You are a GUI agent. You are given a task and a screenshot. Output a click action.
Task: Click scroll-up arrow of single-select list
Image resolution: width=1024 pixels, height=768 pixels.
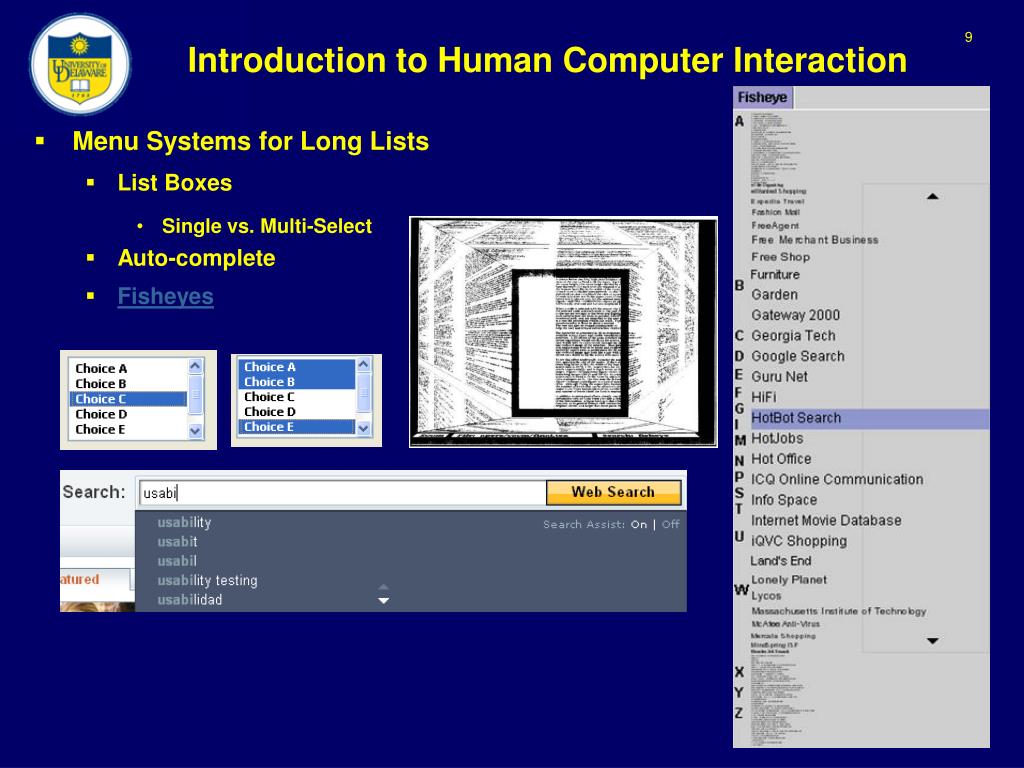pyautogui.click(x=195, y=366)
